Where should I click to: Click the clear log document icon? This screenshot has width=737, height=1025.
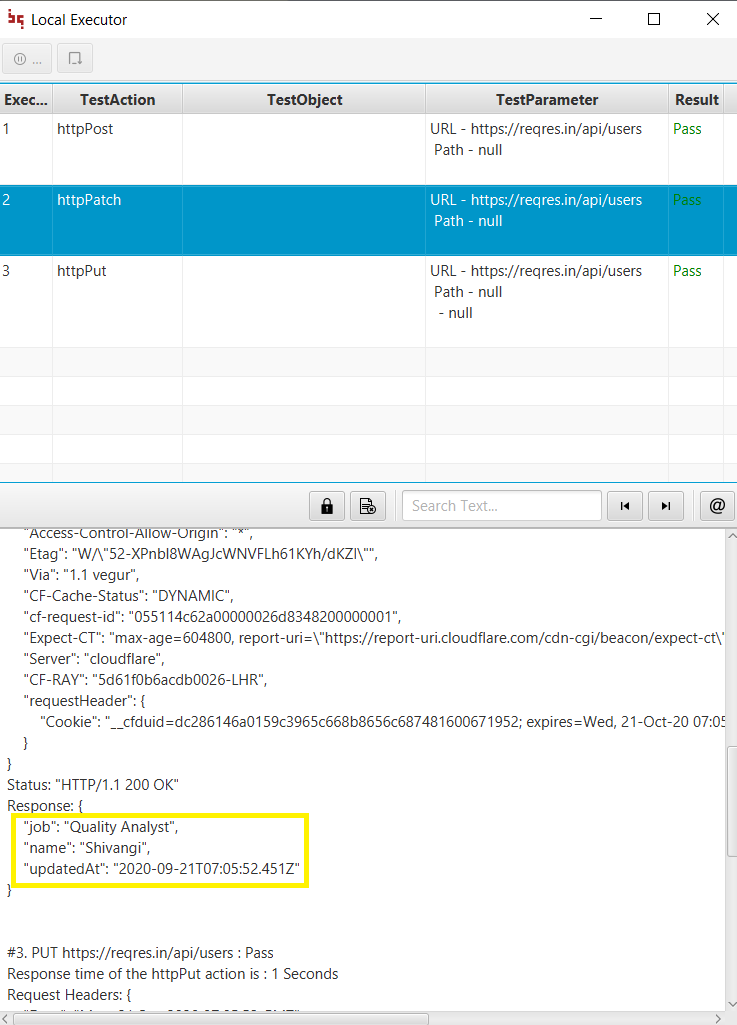point(368,506)
